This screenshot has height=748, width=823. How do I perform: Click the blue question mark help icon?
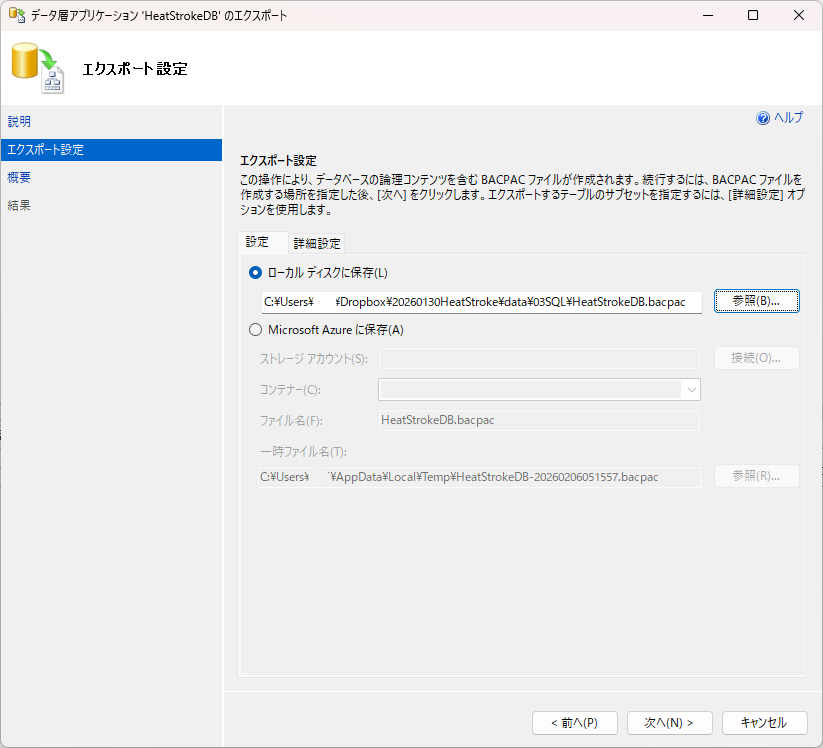tap(763, 118)
